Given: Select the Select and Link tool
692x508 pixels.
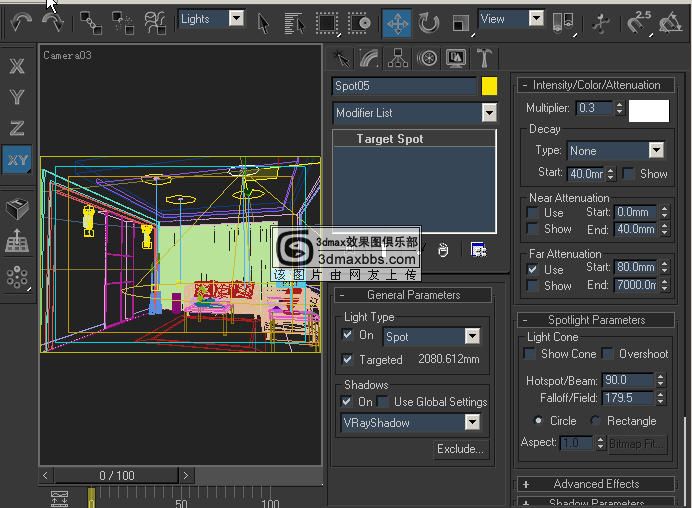Looking at the screenshot, I should pos(91,23).
